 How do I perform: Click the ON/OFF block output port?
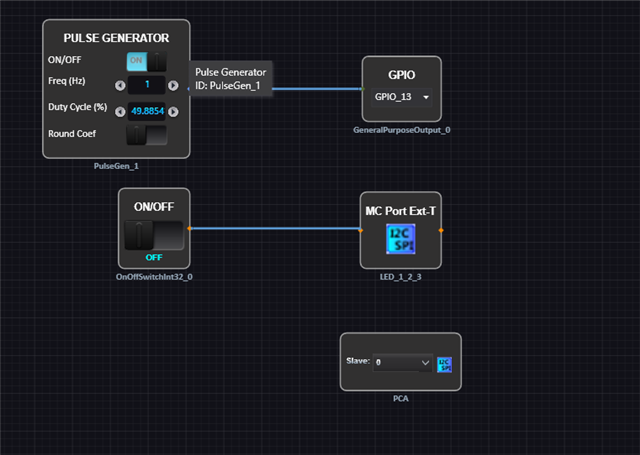click(189, 229)
